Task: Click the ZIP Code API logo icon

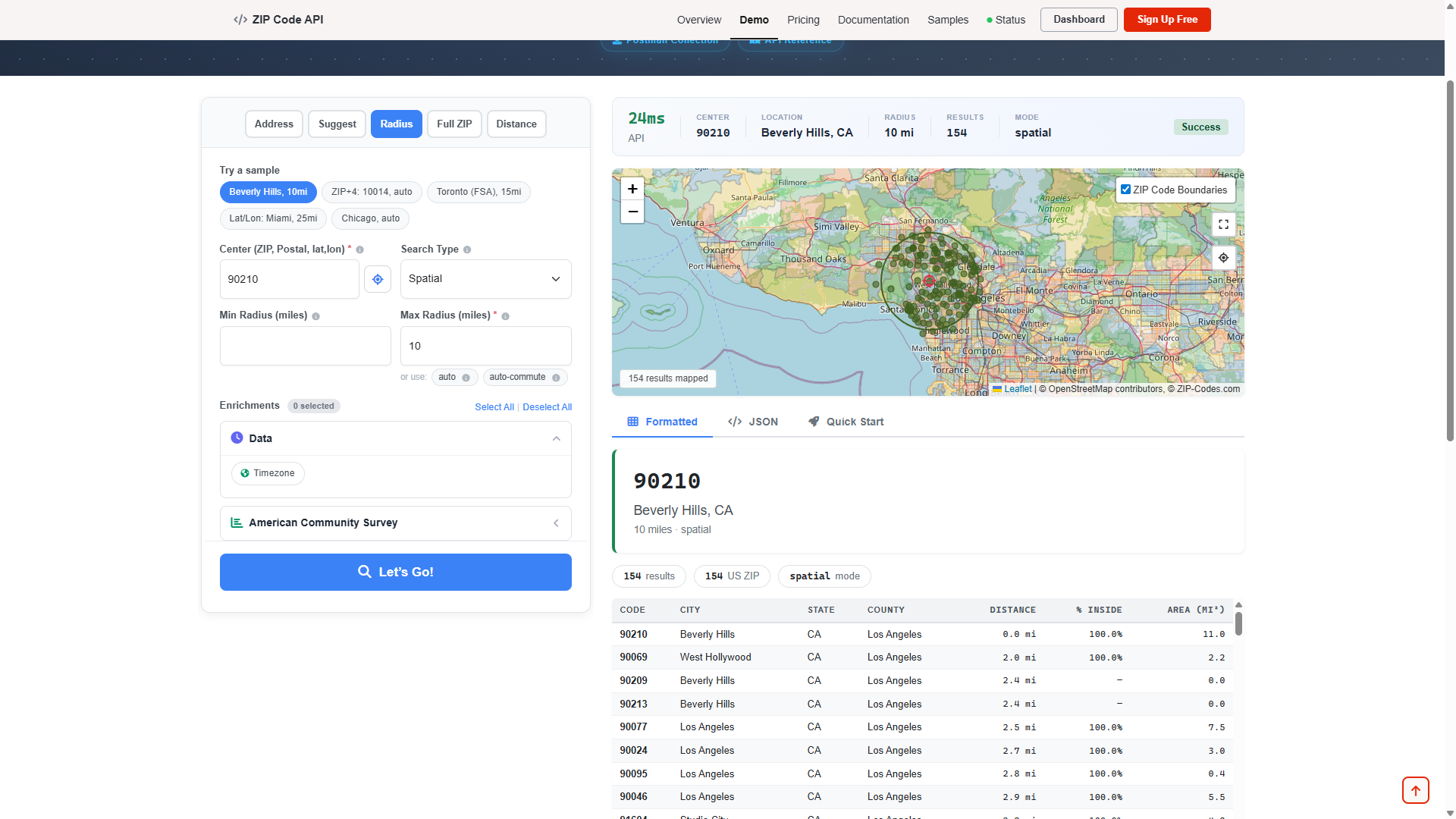Action: click(x=240, y=20)
